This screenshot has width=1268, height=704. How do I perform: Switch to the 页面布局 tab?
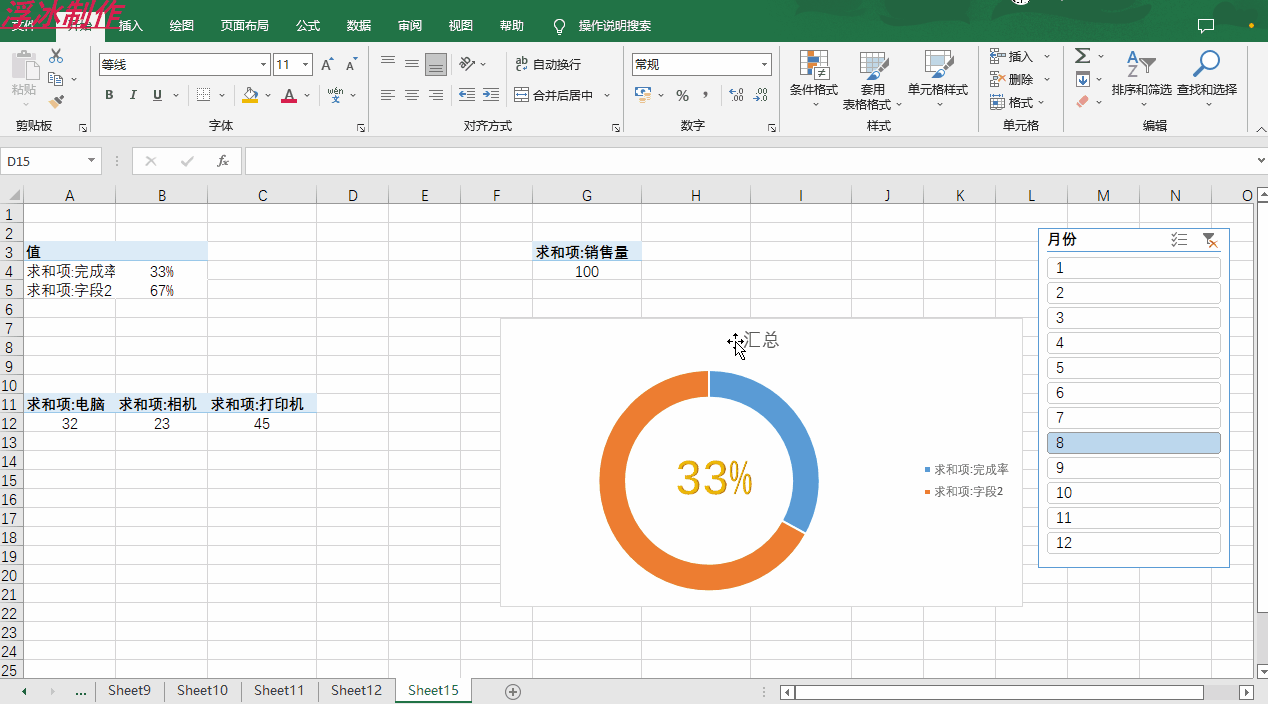[245, 26]
